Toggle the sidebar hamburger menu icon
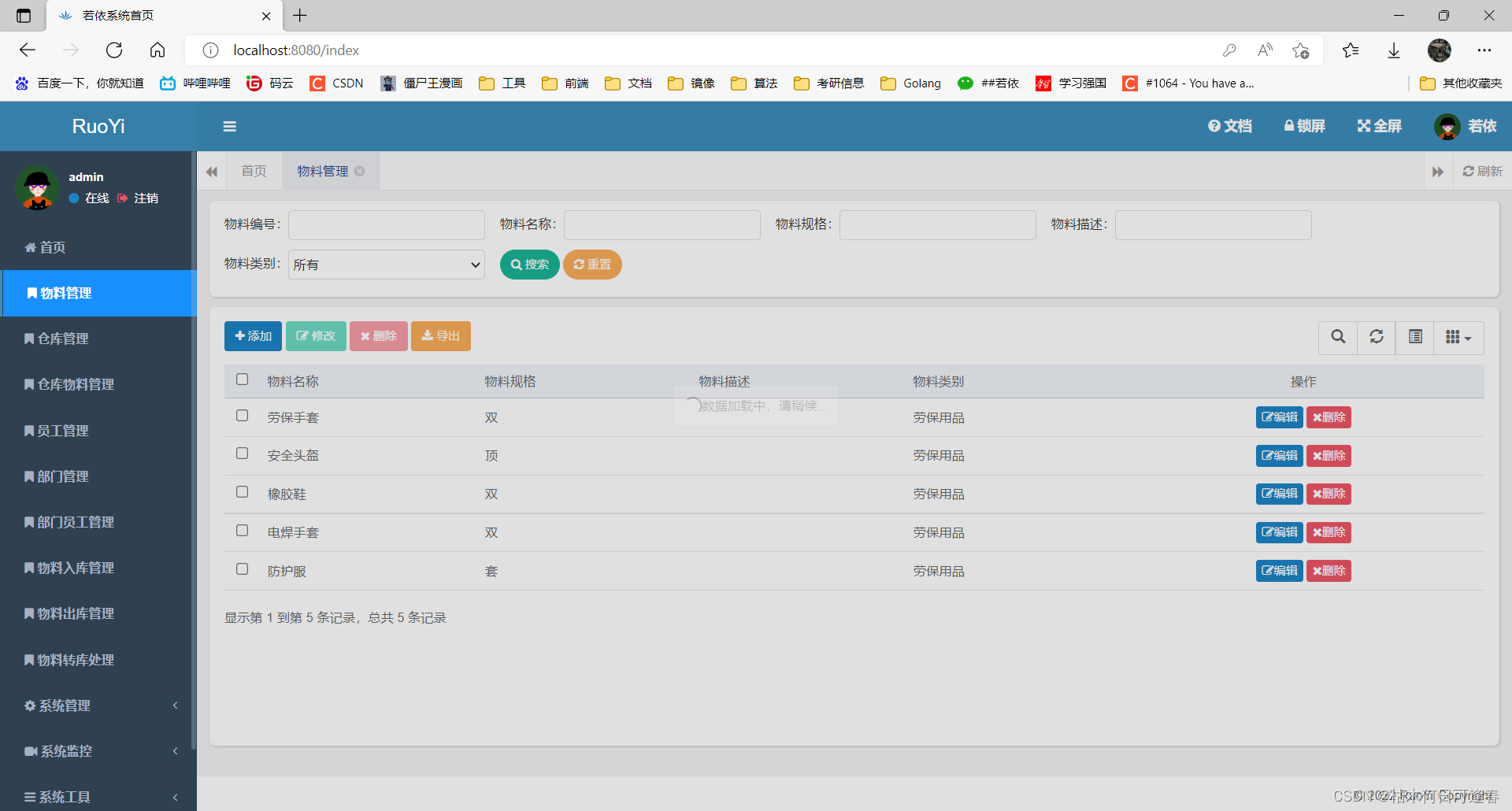The width and height of the screenshot is (1512, 811). (230, 126)
